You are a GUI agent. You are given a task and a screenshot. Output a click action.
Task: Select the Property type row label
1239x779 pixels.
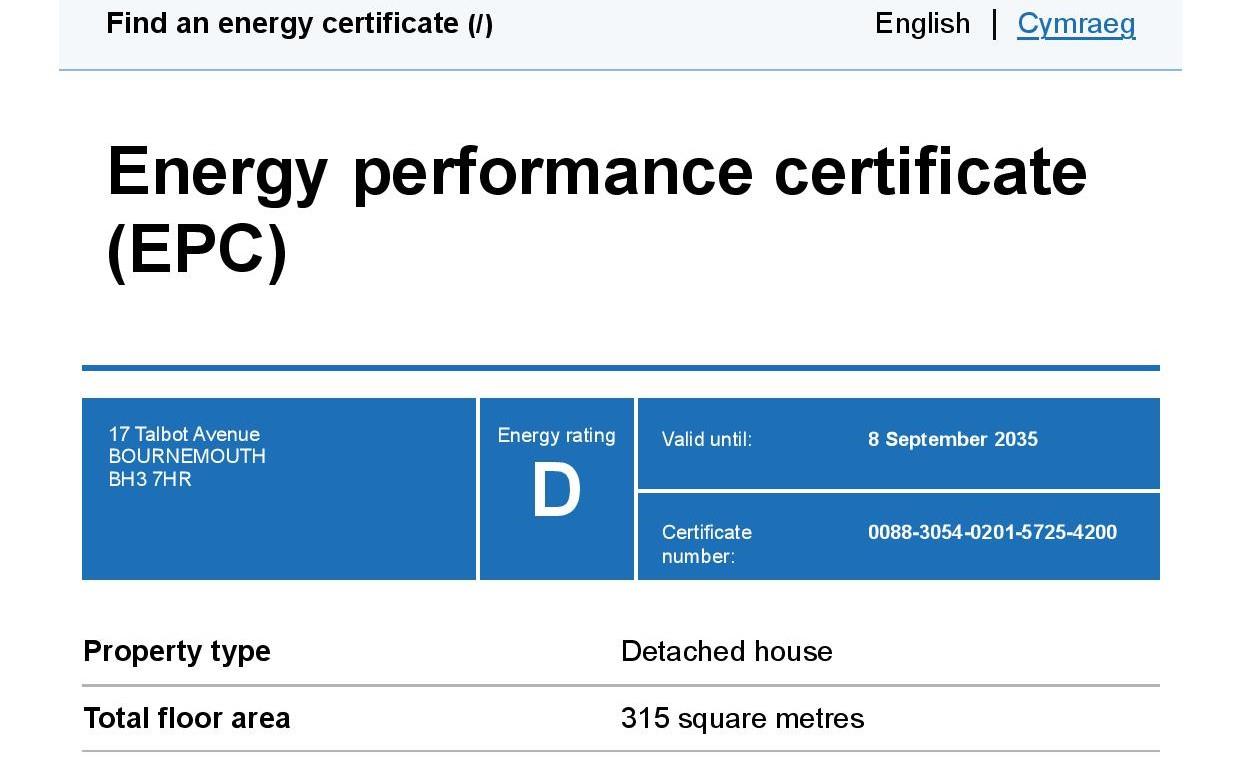tap(177, 651)
